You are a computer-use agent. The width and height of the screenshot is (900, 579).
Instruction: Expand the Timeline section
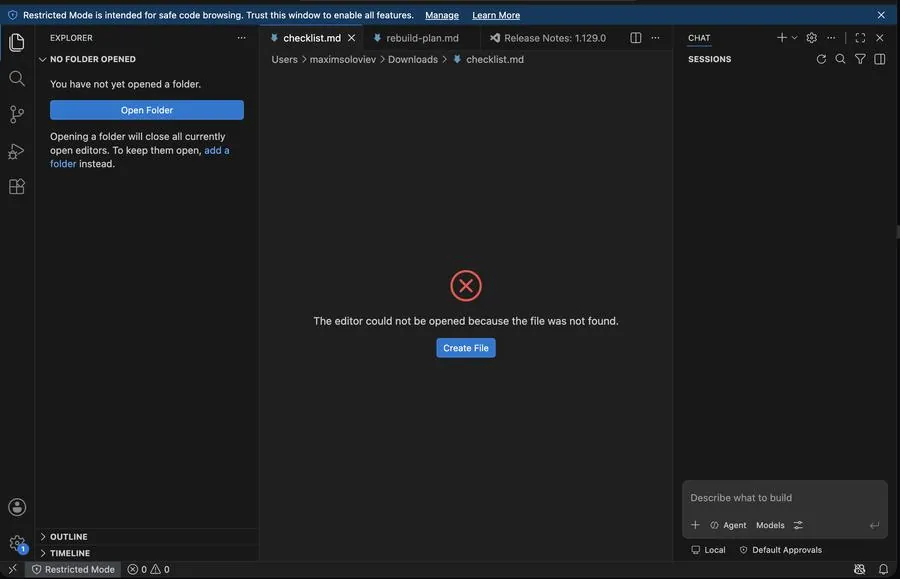146,553
